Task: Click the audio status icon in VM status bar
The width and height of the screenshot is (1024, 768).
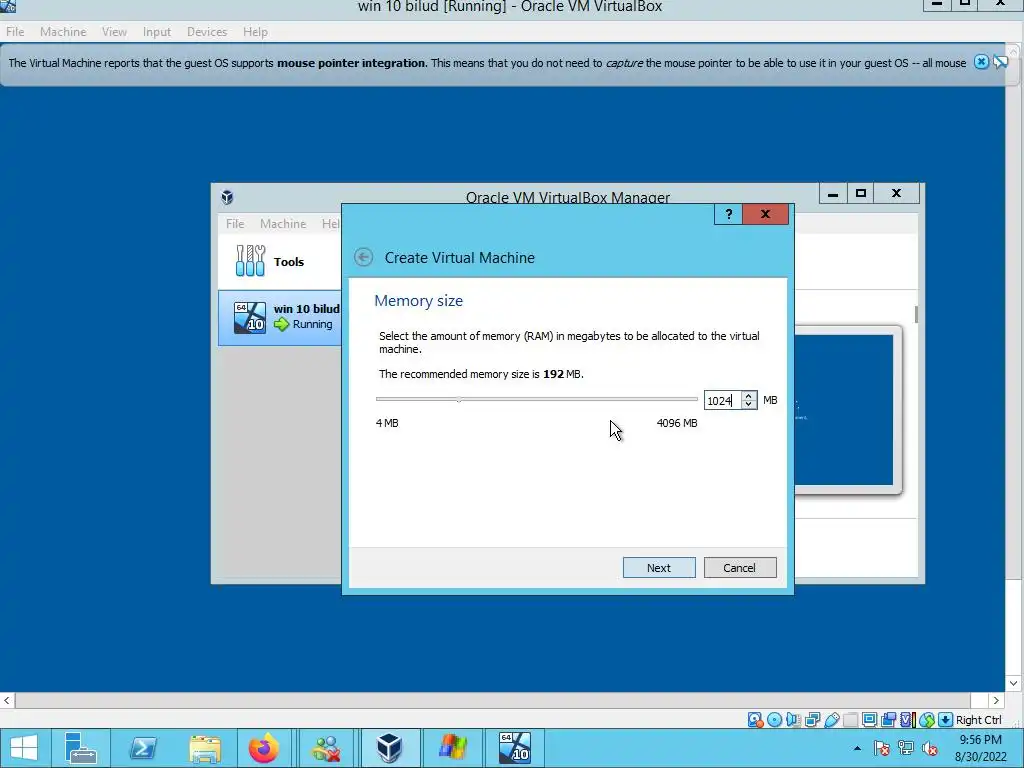Action: [x=793, y=720]
